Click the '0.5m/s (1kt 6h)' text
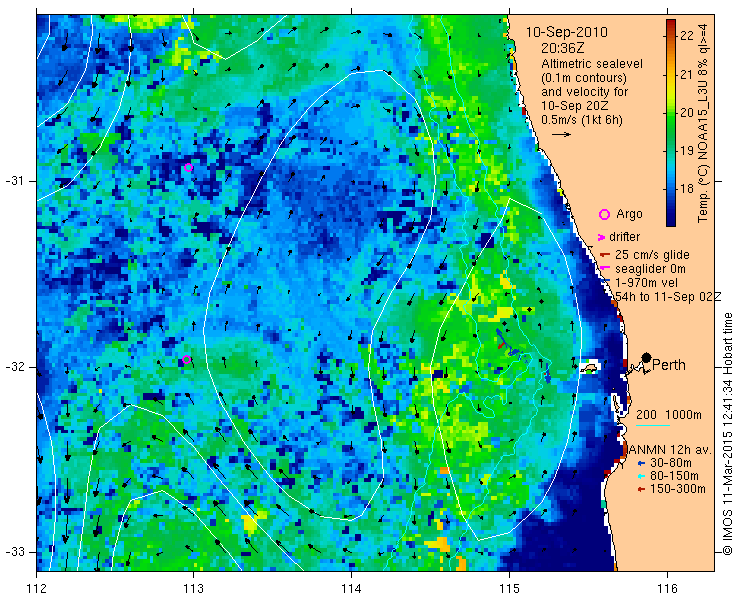The width and height of the screenshot is (740, 600). 581,120
